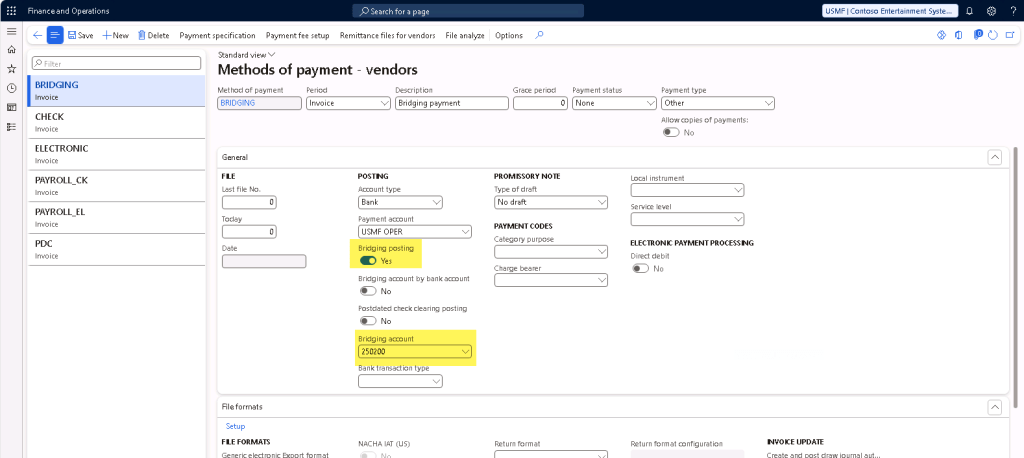Click the refresh page icon
Screen dimensions: 1024x458
tap(992, 35)
